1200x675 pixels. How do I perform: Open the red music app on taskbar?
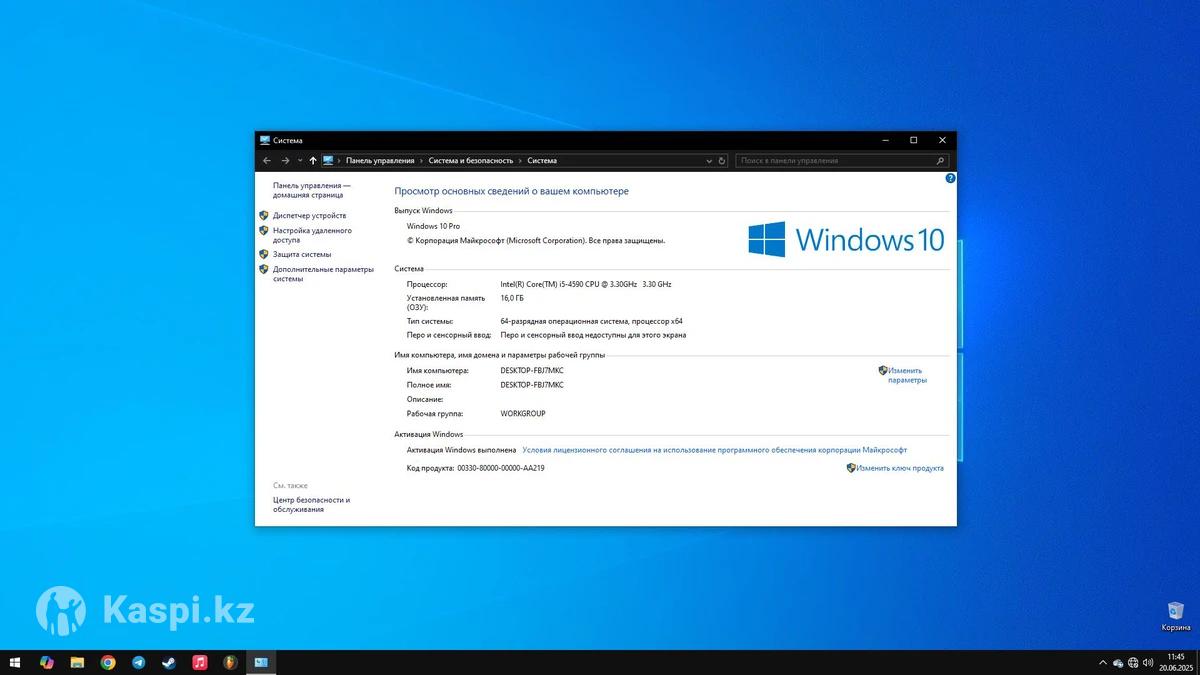[200, 662]
